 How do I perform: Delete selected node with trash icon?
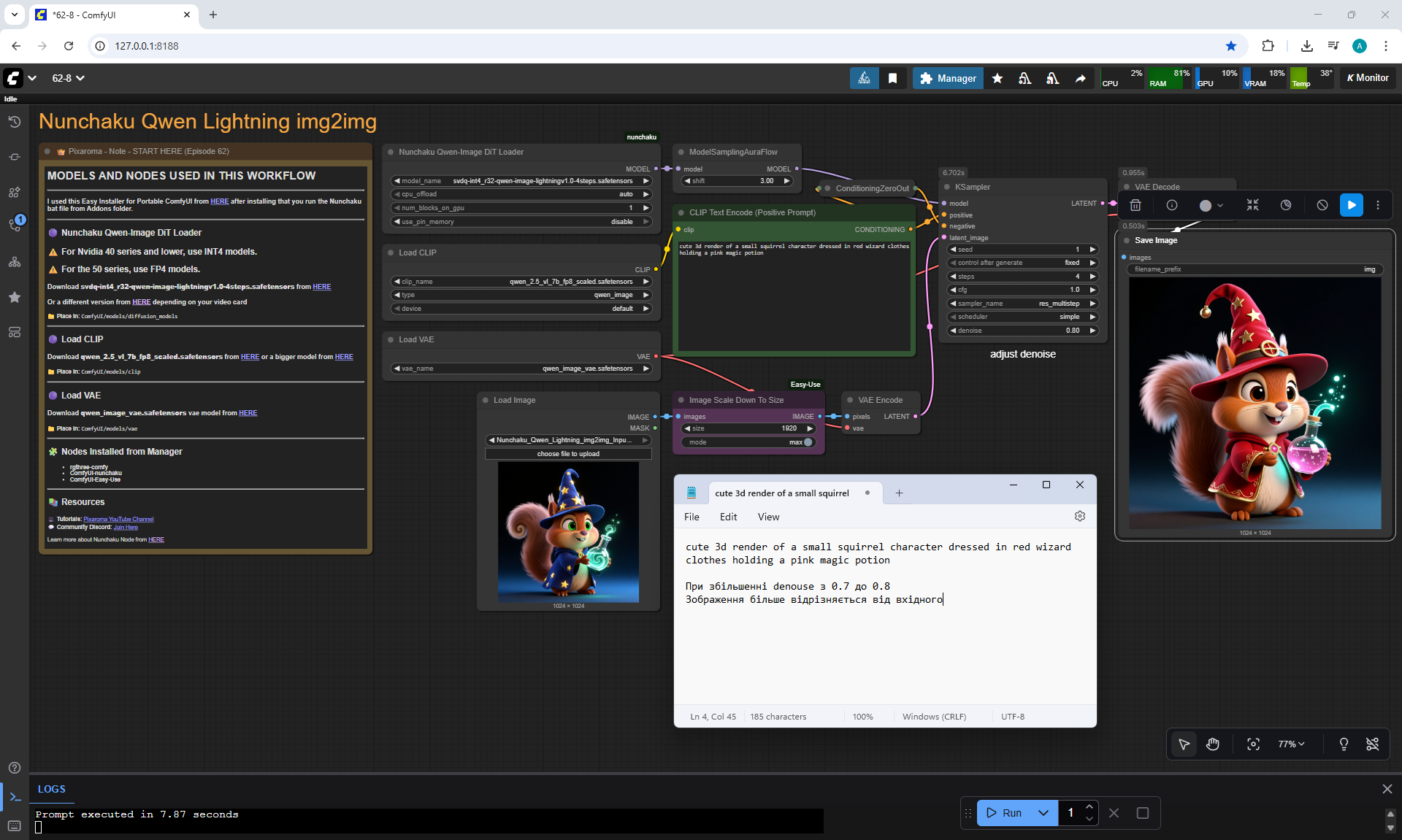[x=1135, y=205]
